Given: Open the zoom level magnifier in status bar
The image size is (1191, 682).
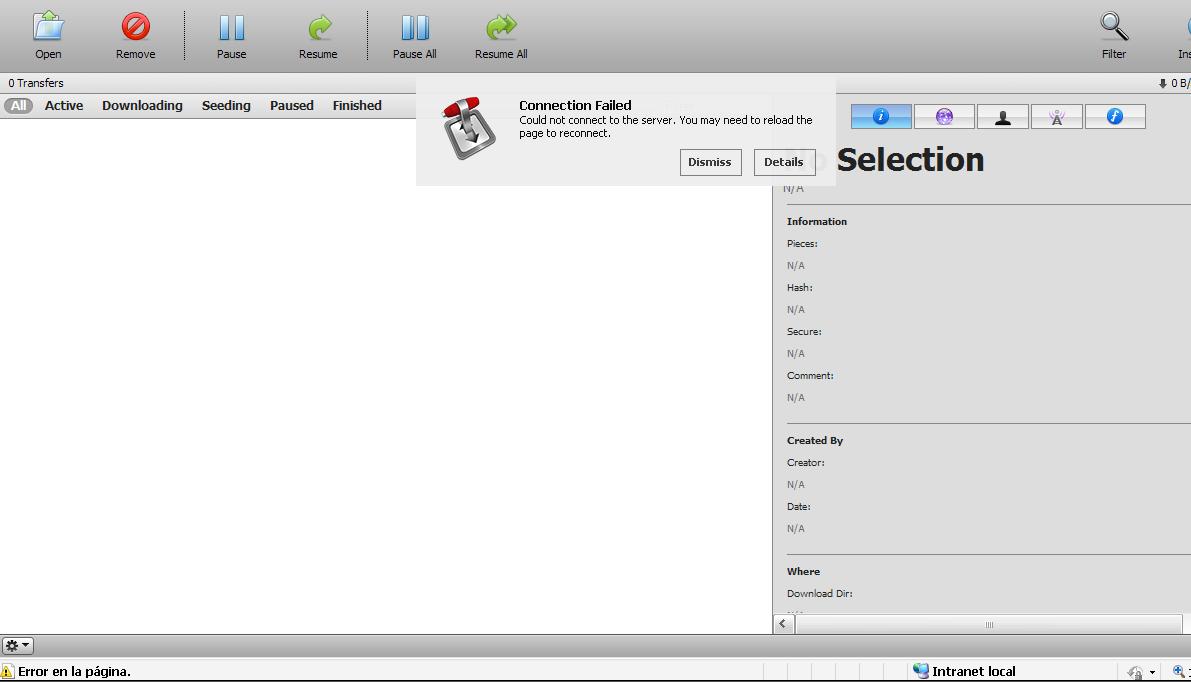Looking at the screenshot, I should click(1179, 671).
